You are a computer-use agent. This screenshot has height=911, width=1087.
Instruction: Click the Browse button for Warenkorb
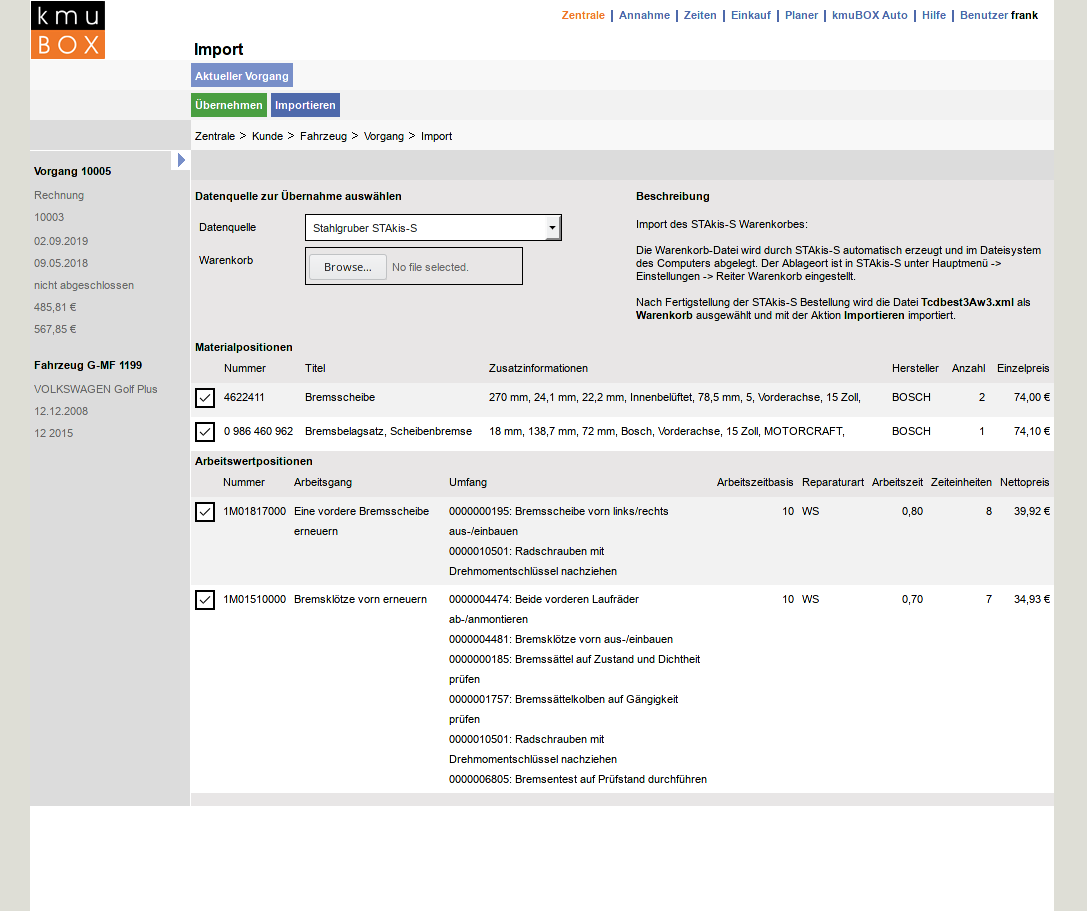pyautogui.click(x=347, y=267)
